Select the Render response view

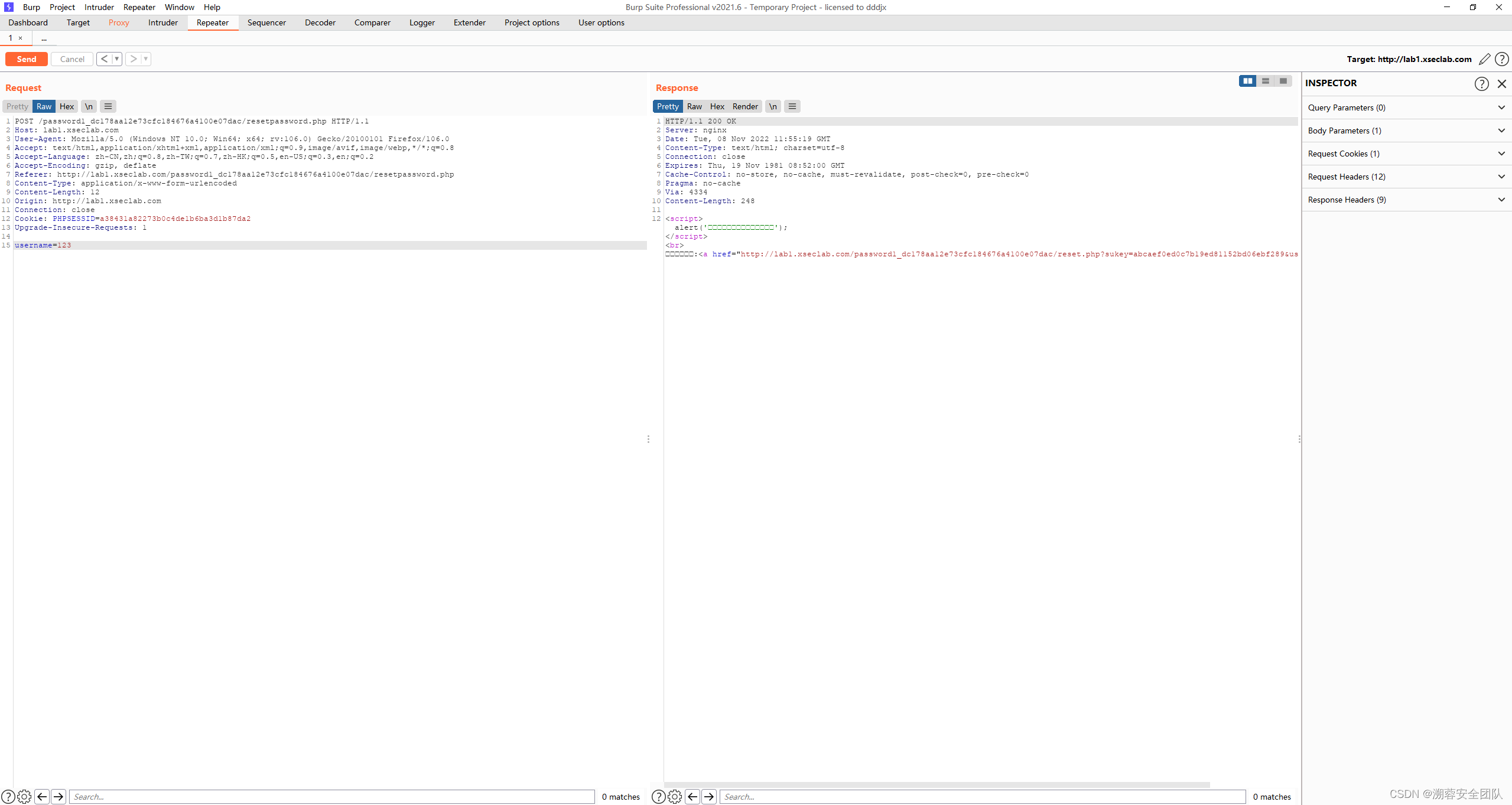tap(744, 106)
